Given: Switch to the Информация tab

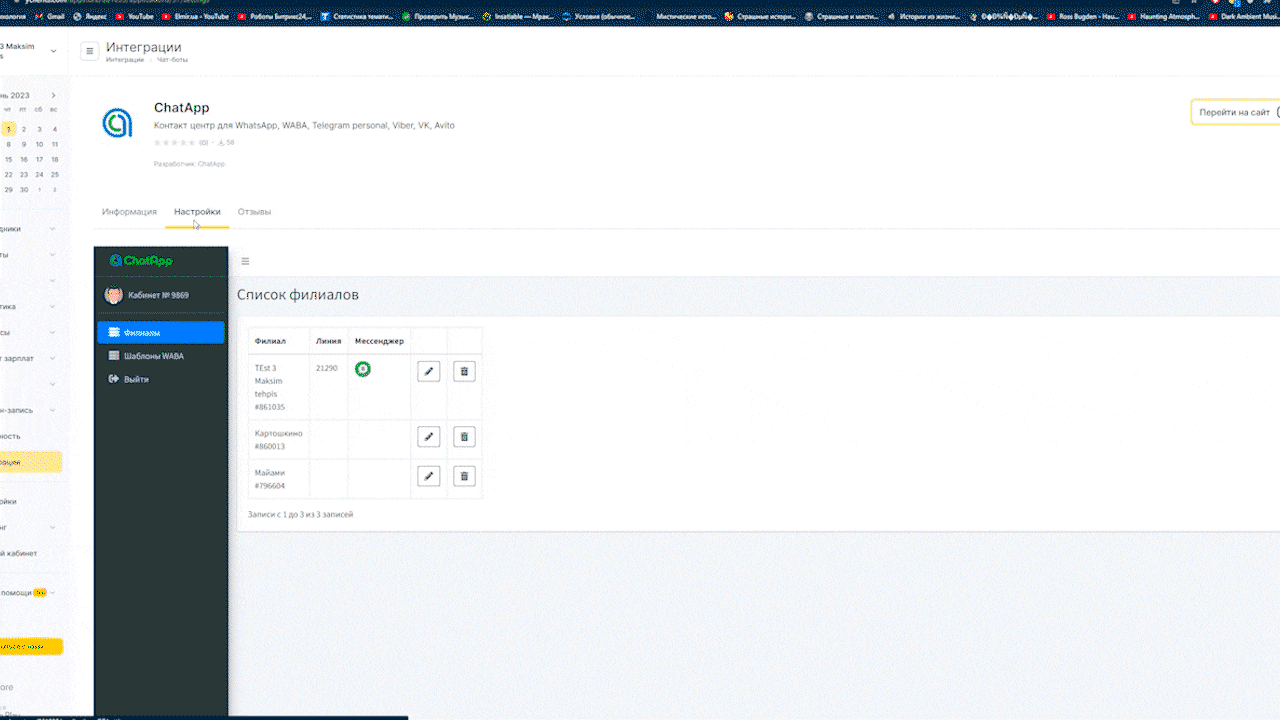Looking at the screenshot, I should [x=129, y=212].
